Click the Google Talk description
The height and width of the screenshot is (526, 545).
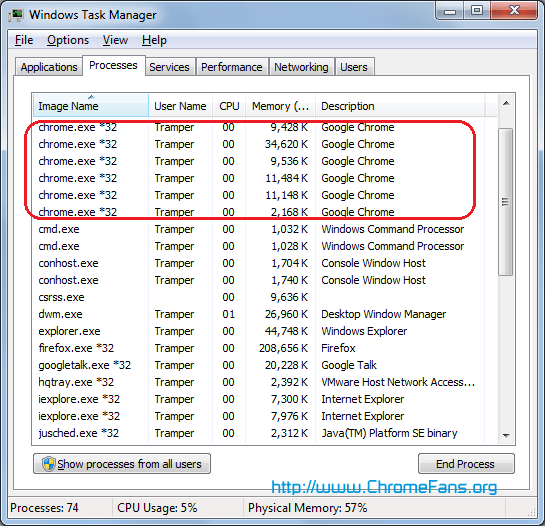[349, 365]
